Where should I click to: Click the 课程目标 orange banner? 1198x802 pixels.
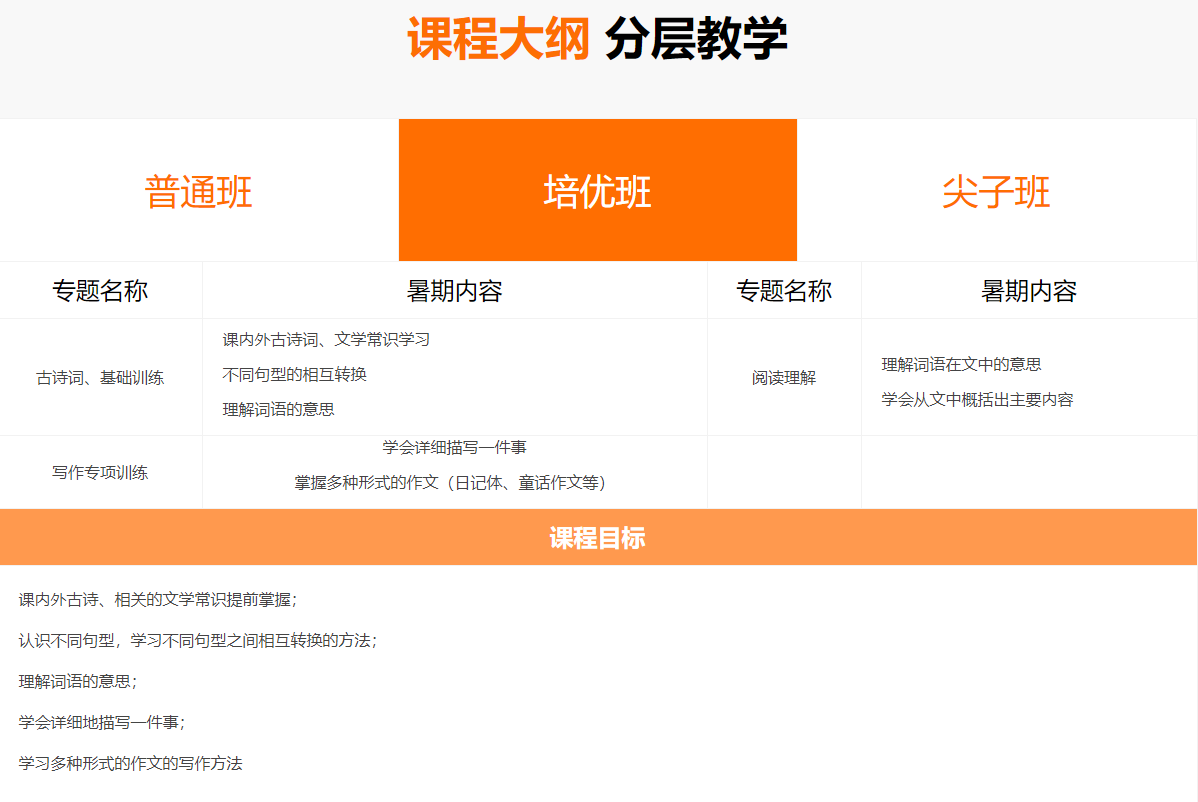pyautogui.click(x=597, y=538)
